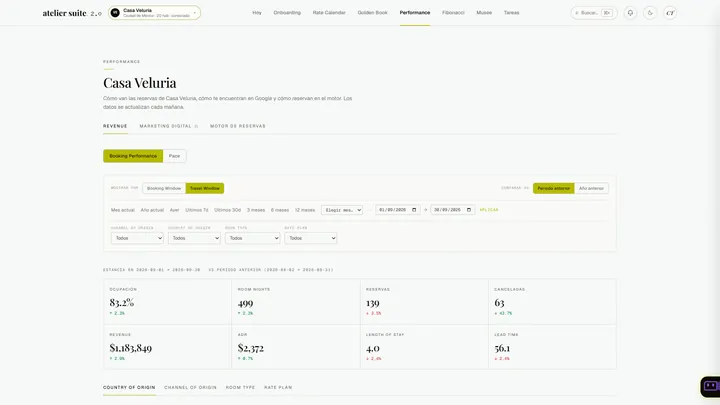720x405 pixels.
Task: Expand the Casa Veluria property selector
Action: coord(154,13)
